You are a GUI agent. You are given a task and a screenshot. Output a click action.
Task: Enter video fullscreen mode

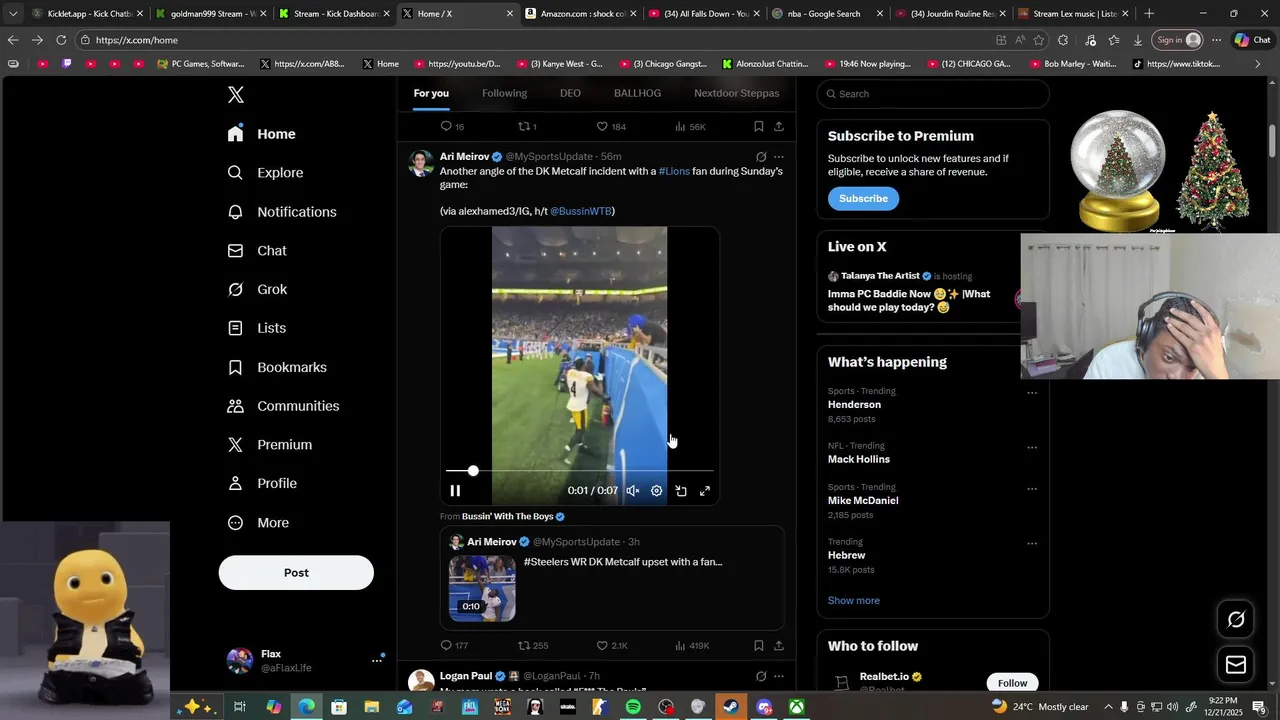click(x=705, y=491)
